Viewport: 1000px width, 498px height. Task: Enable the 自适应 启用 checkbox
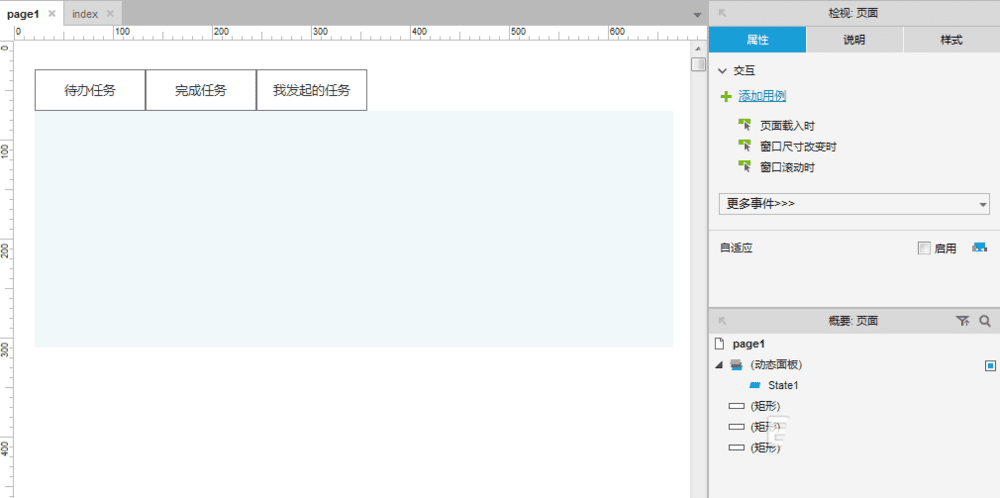pyautogui.click(x=924, y=249)
